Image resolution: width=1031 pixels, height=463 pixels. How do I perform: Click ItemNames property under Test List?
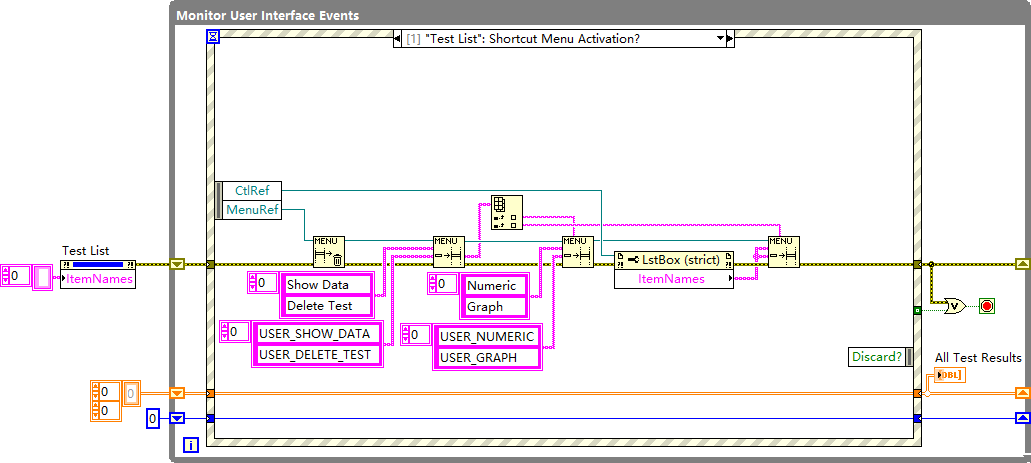pyautogui.click(x=98, y=279)
